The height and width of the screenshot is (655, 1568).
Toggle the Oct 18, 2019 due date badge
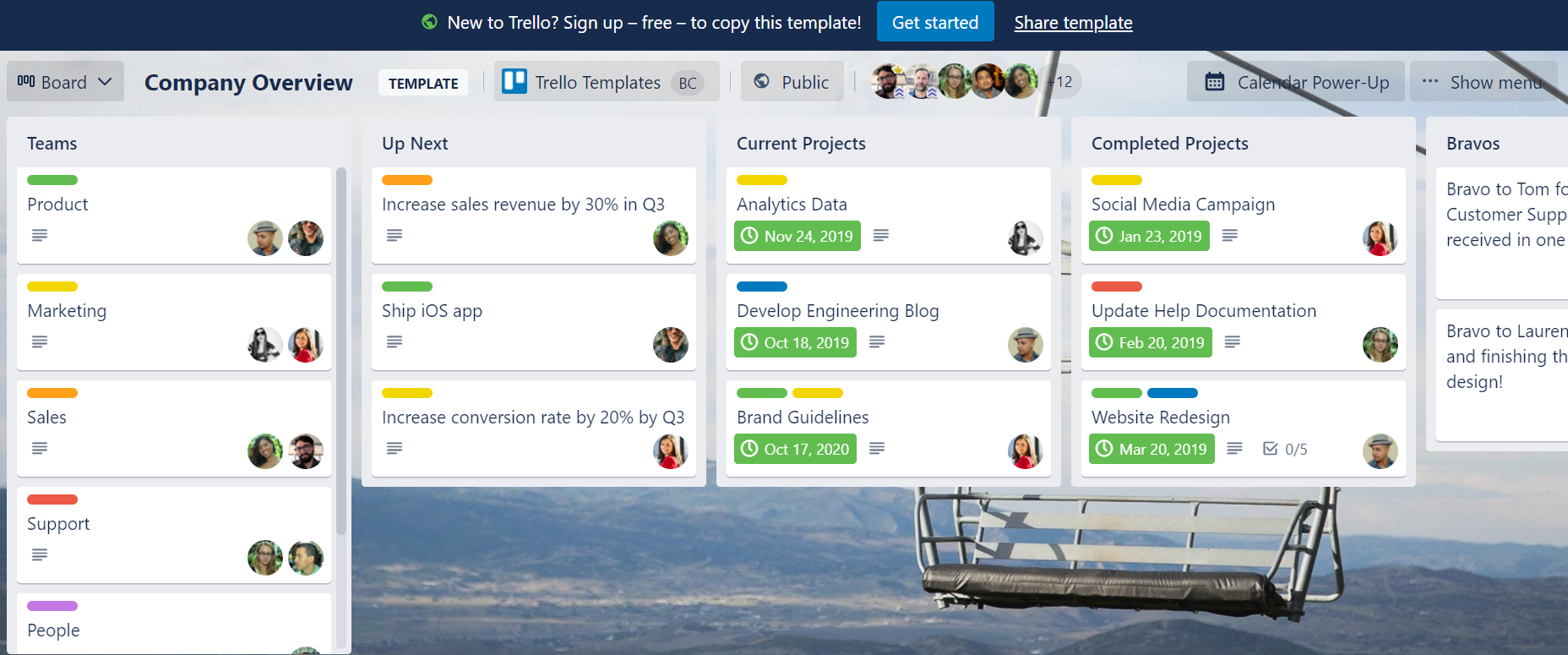795,342
